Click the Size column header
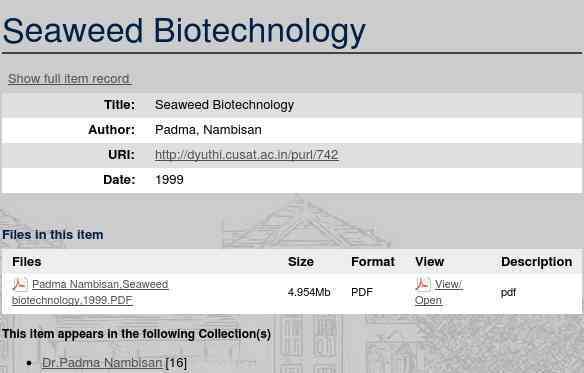 [301, 262]
